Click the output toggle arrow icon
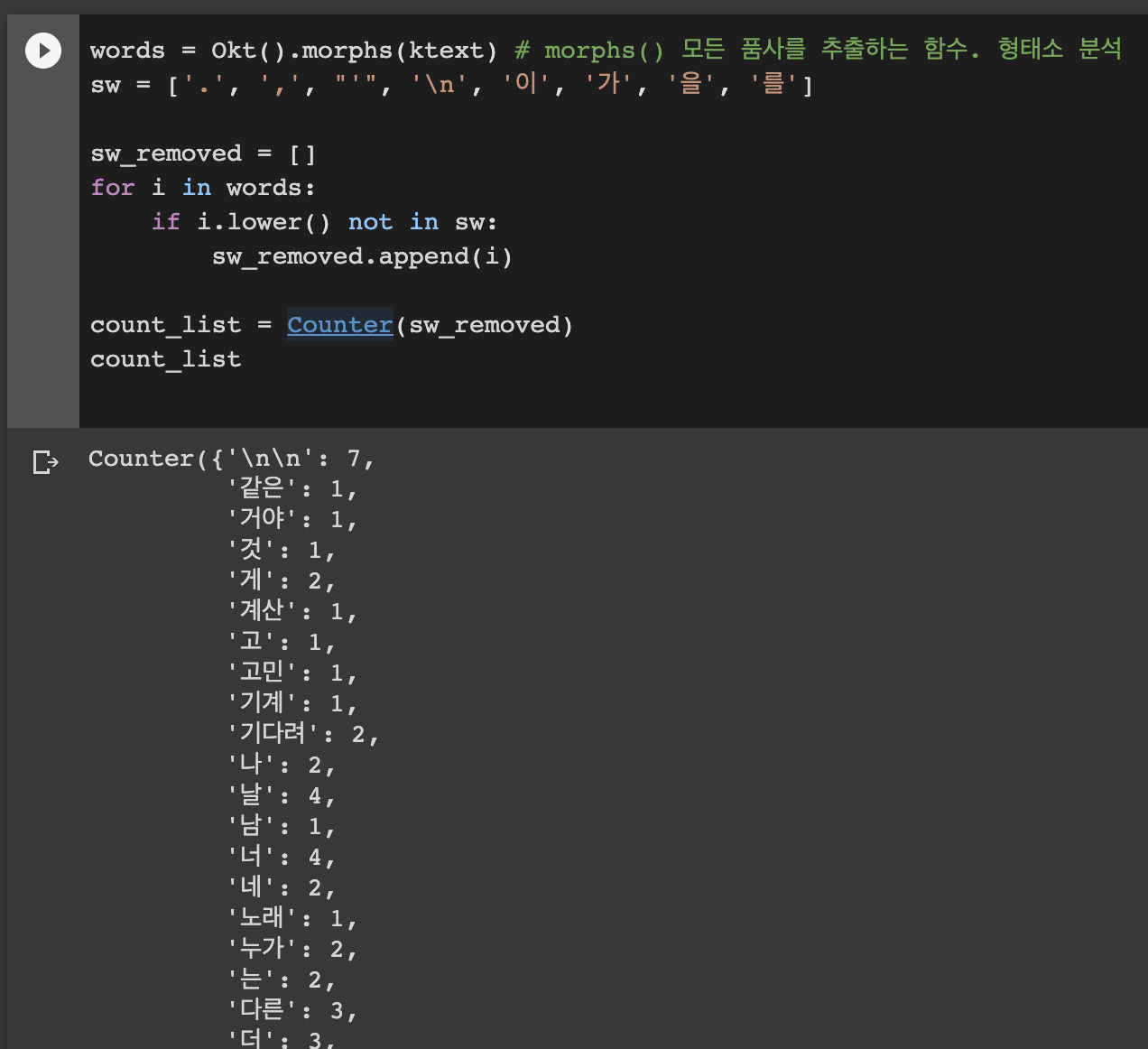Screen dimensions: 1148x1049 click(x=45, y=462)
